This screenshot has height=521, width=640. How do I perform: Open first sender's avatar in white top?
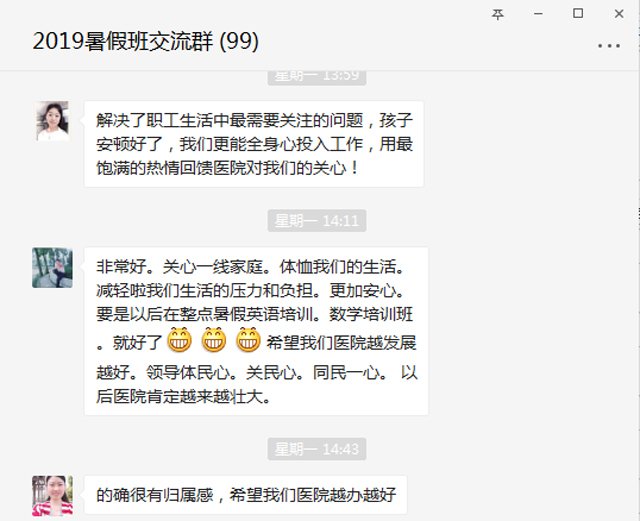52,121
